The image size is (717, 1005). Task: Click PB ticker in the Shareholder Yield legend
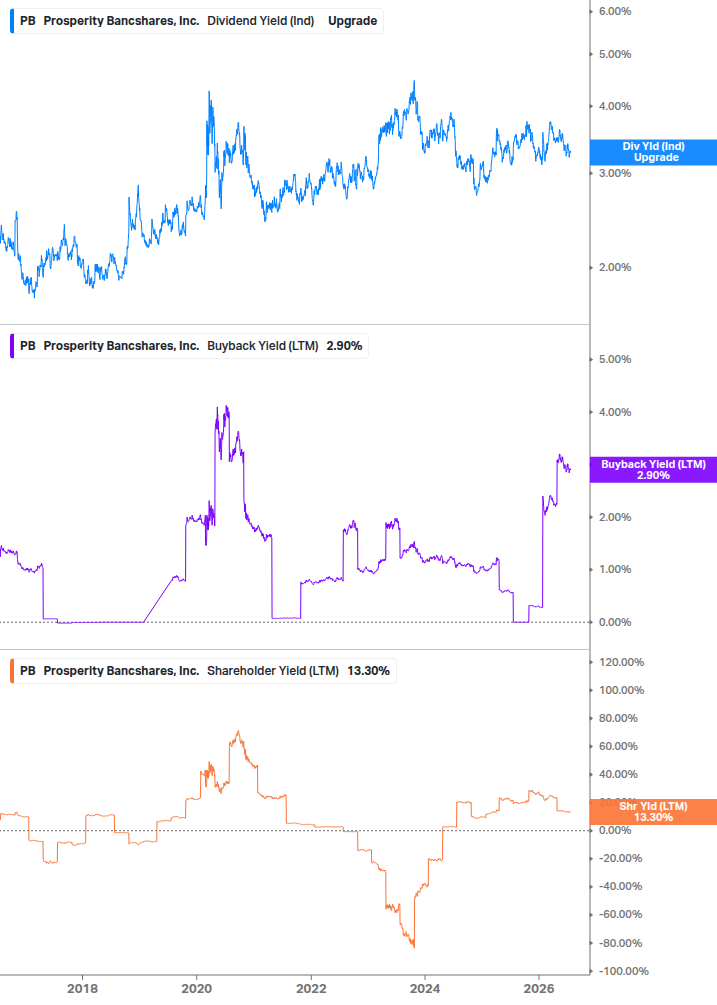coord(28,671)
